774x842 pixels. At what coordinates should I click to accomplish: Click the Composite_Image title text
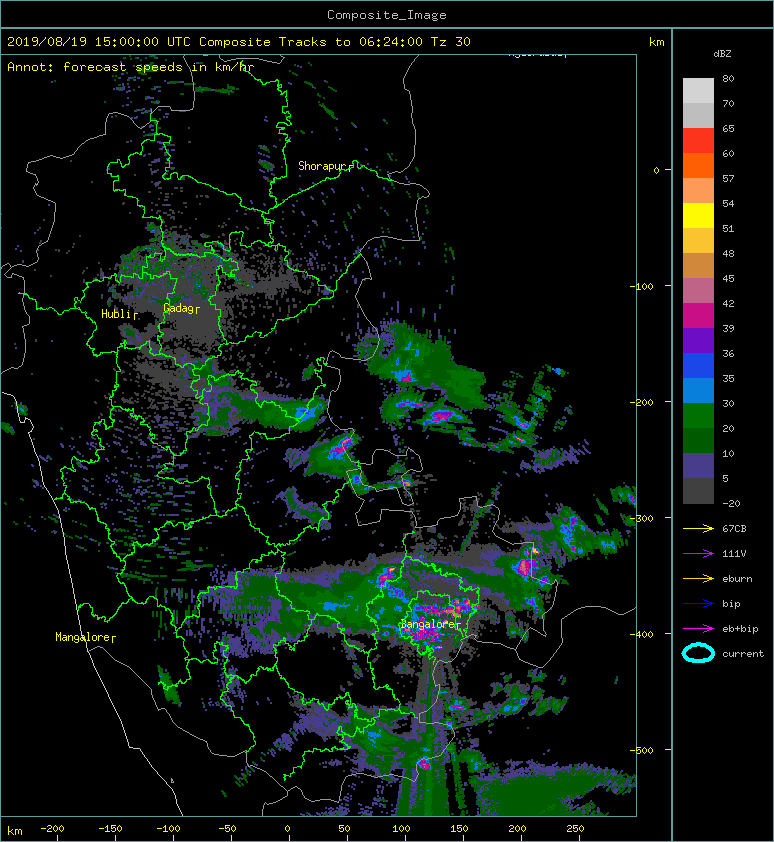[387, 15]
